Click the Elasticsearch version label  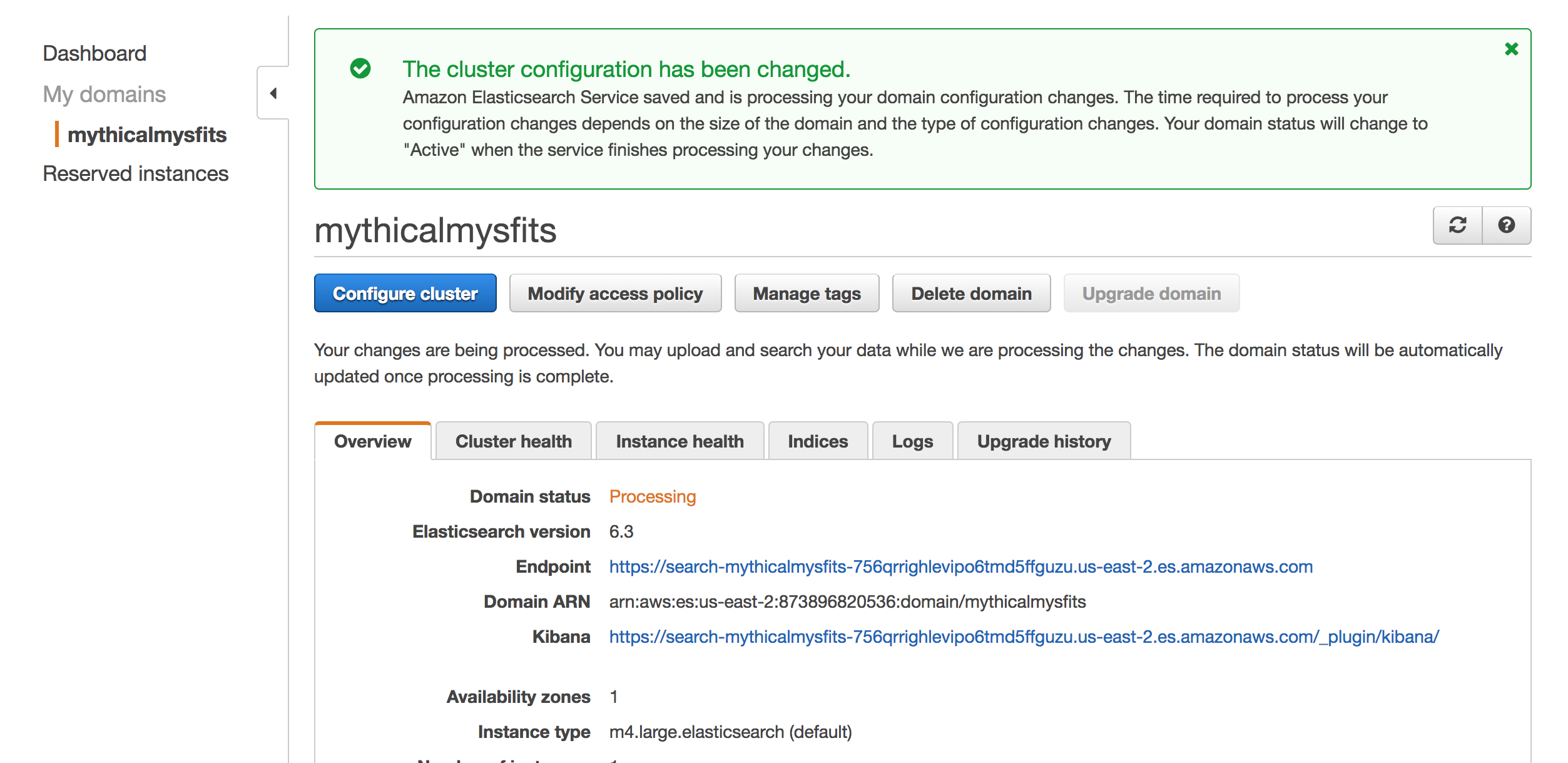tap(501, 531)
